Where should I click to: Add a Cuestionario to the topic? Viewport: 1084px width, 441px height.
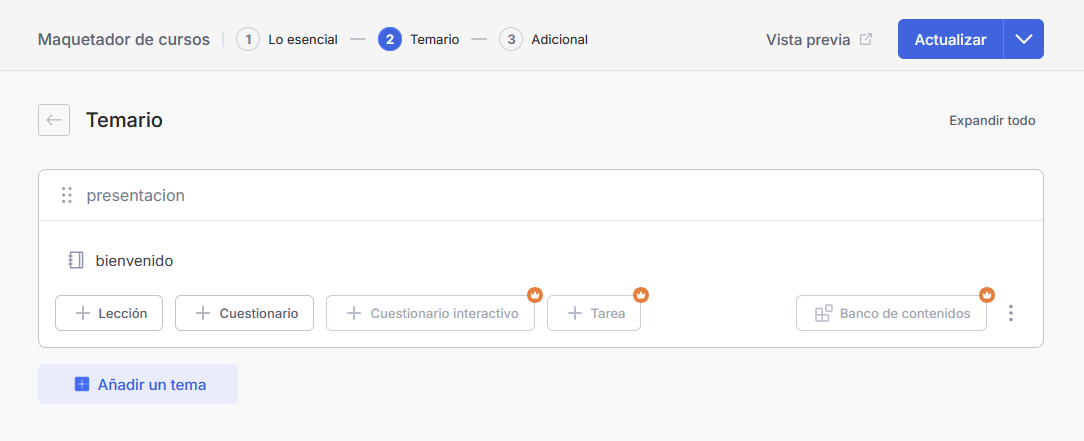point(244,313)
